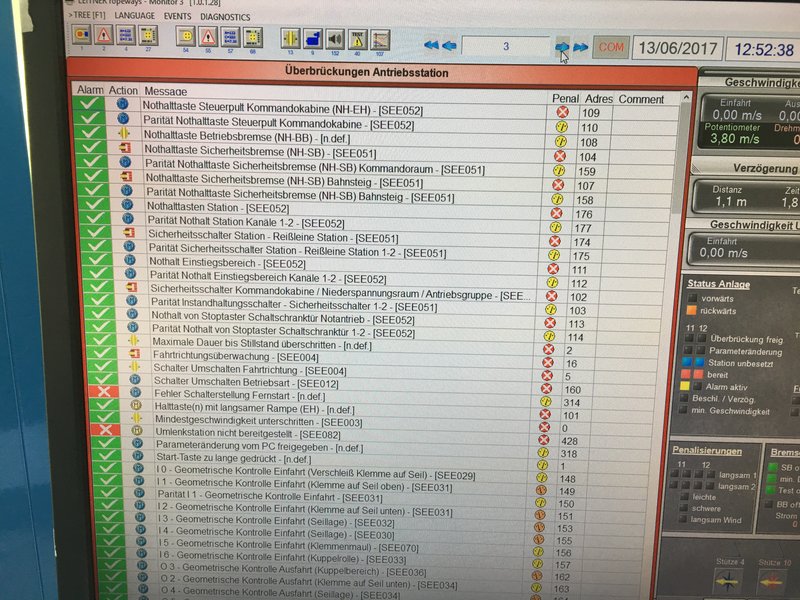800x600 pixels.
Task: Click the page number field showing 3
Action: click(x=506, y=46)
